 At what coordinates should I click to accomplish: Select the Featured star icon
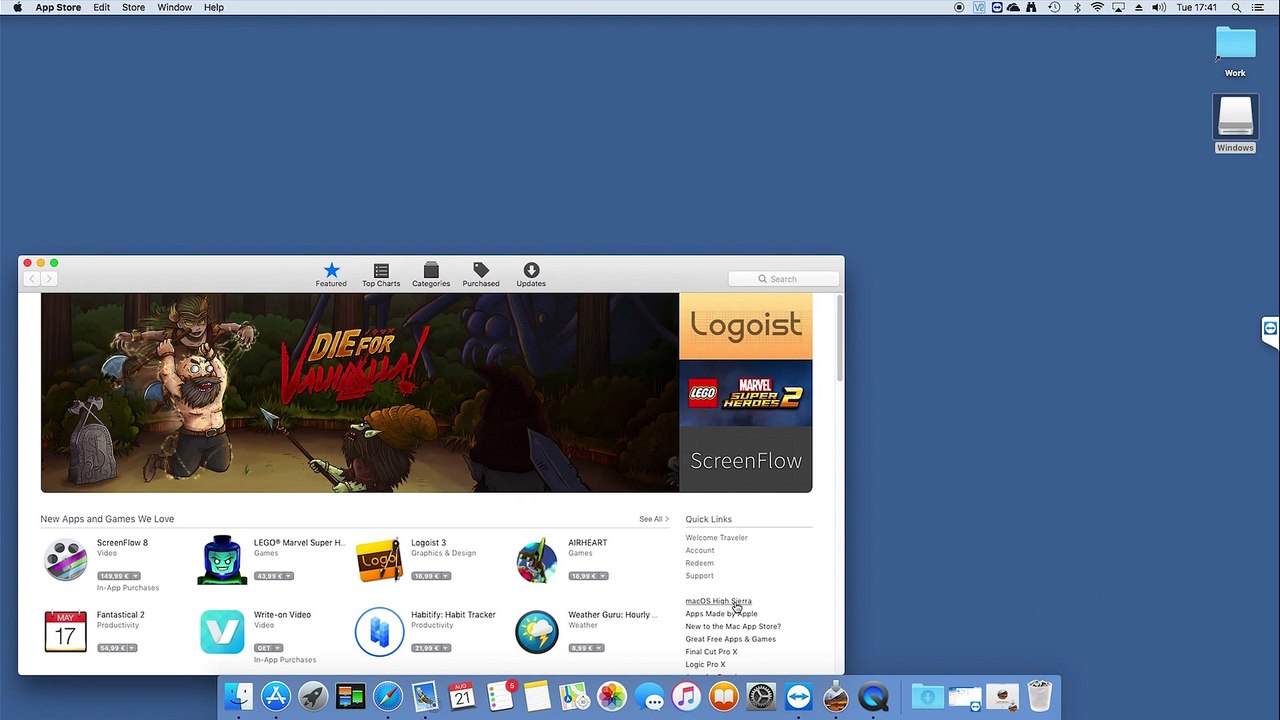[x=331, y=270]
